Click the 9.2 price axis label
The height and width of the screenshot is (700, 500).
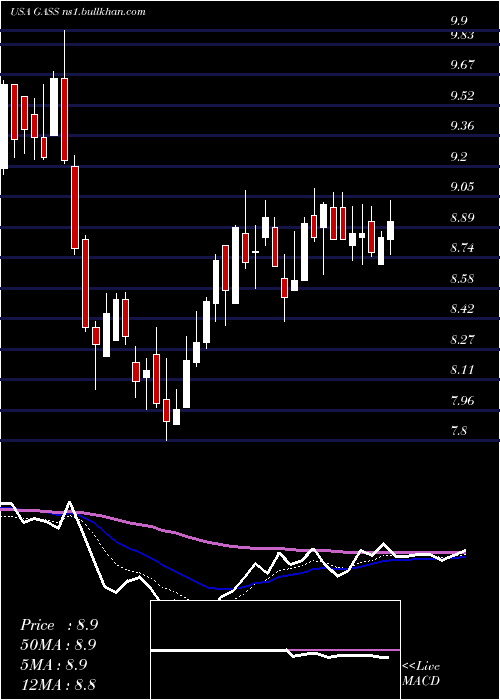pyautogui.click(x=459, y=156)
